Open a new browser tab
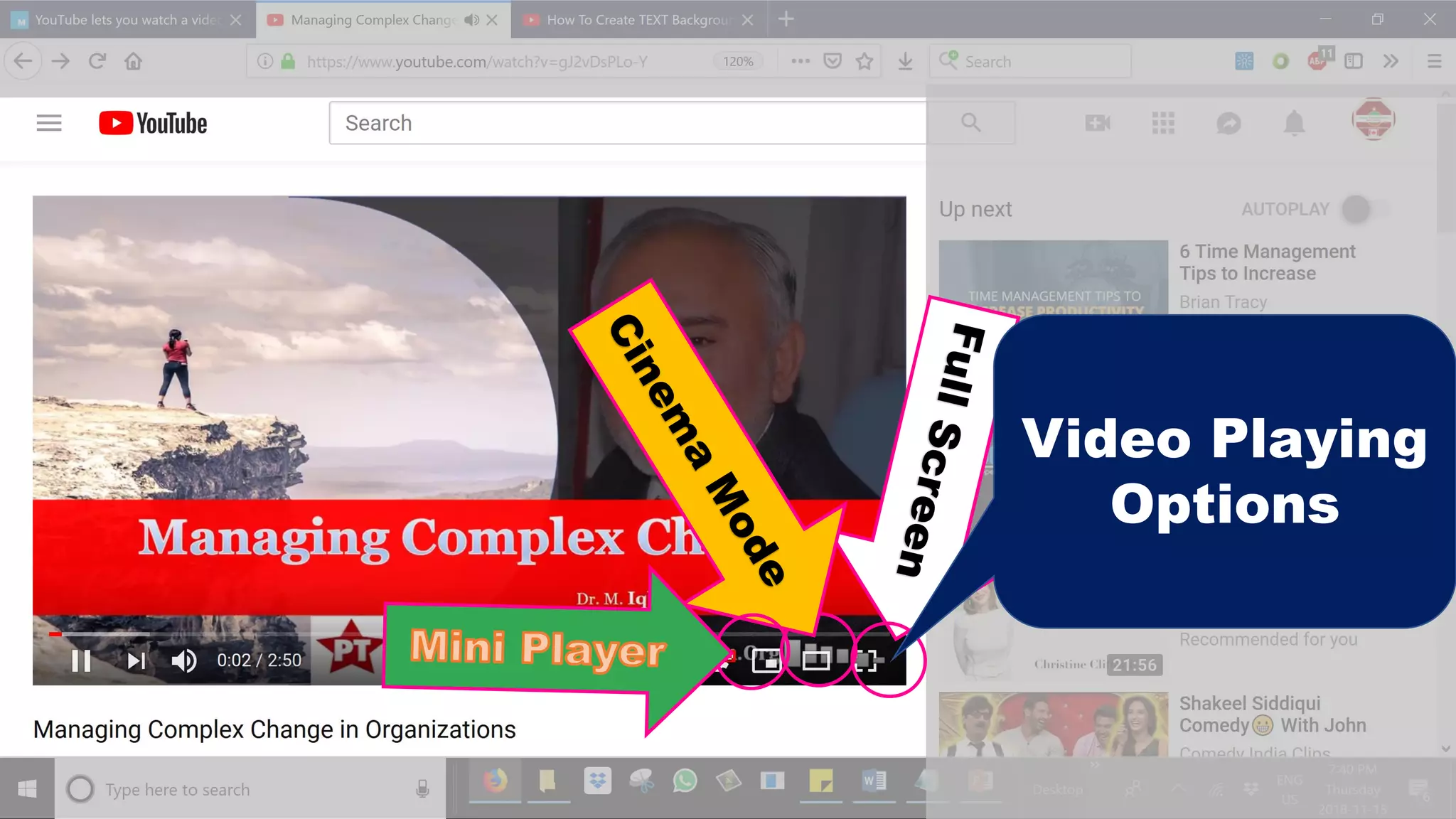The width and height of the screenshot is (1456, 819). (x=786, y=19)
